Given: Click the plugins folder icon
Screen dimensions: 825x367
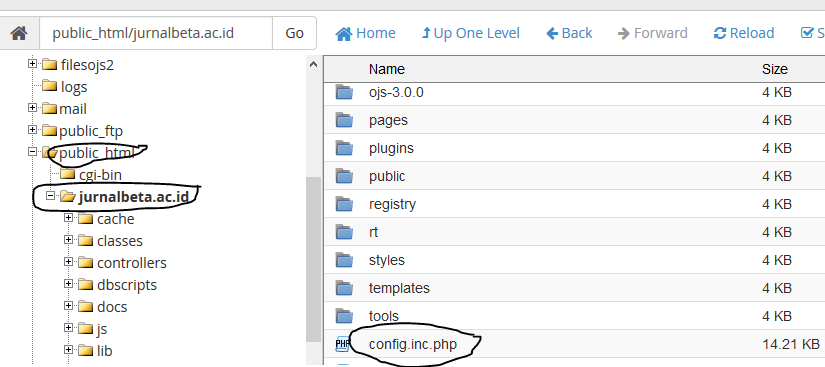Looking at the screenshot, I should coord(344,148).
